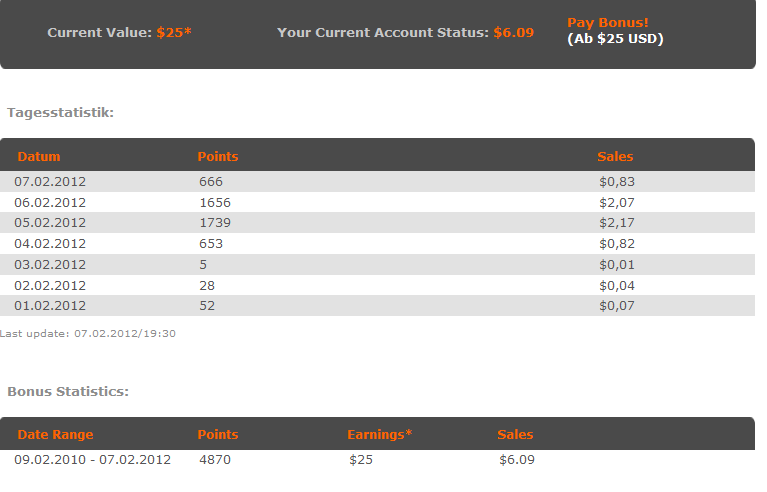
Task: Select the 05.02.2012 row date
Action: pyautogui.click(x=50, y=222)
